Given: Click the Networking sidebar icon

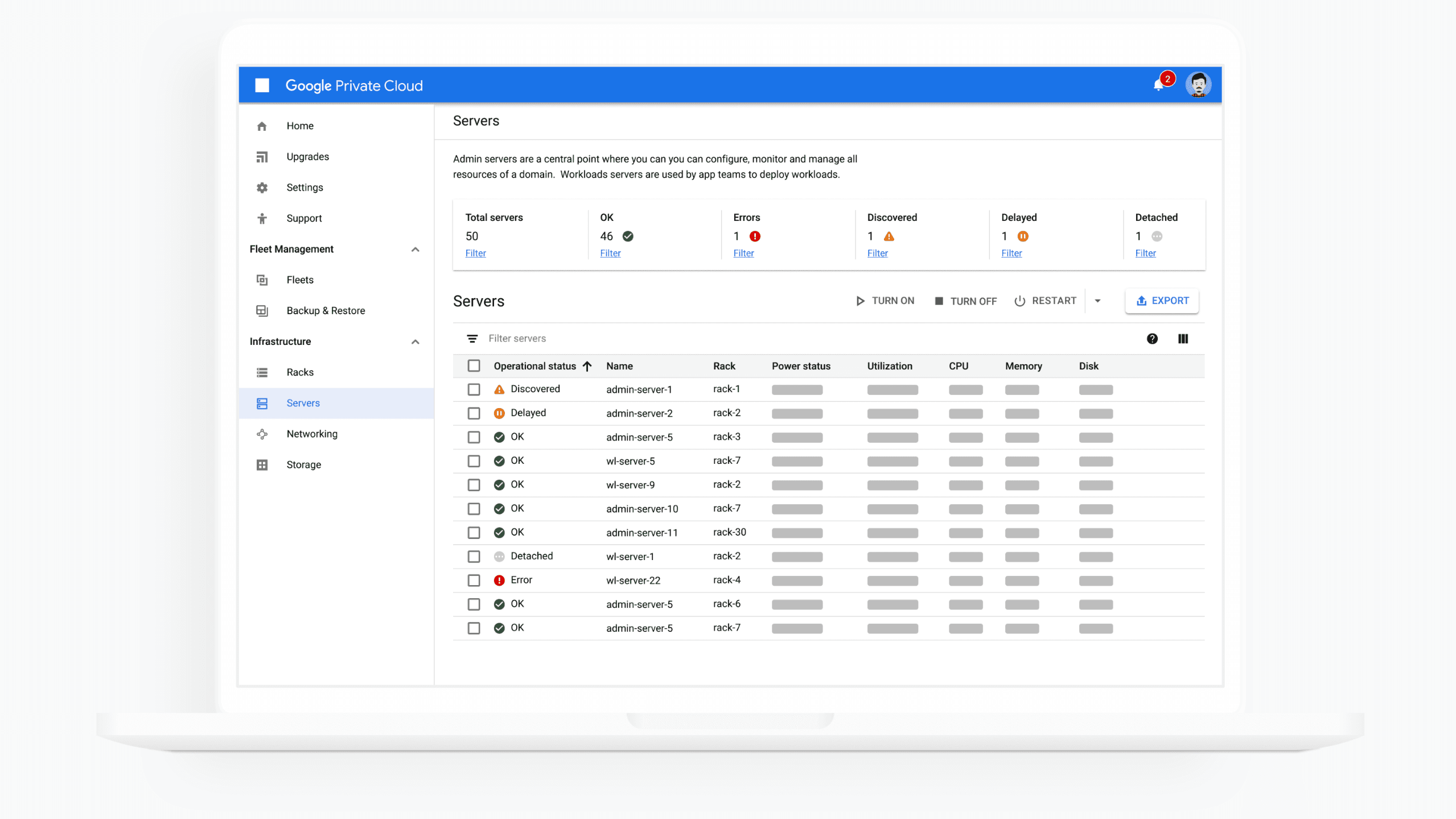Looking at the screenshot, I should coord(262,434).
